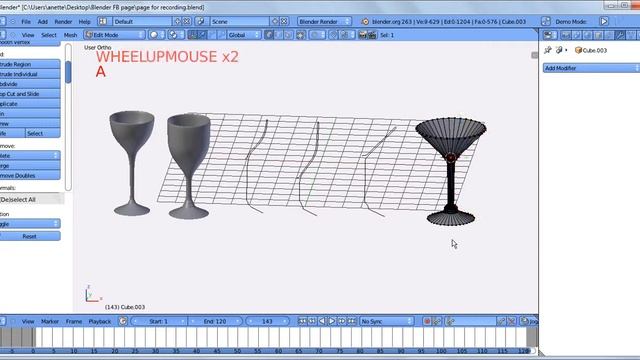Click the OpenGL render image icon
This screenshot has height=360, width=640.
coord(362,35)
